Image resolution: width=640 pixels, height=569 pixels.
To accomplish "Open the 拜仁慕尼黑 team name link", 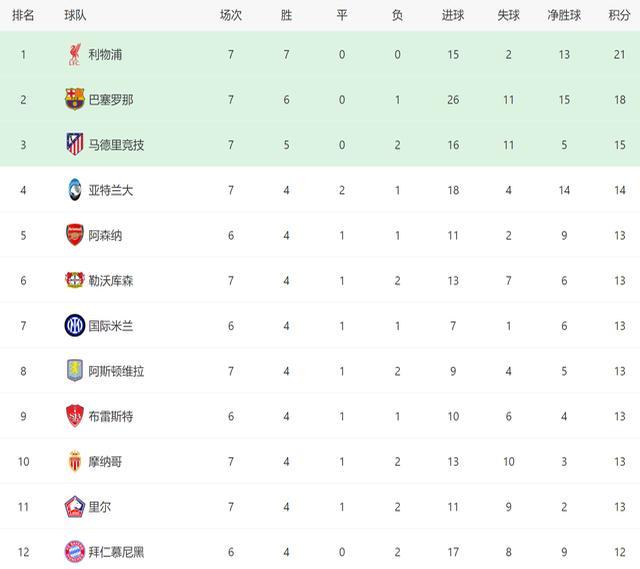I will point(116,552).
